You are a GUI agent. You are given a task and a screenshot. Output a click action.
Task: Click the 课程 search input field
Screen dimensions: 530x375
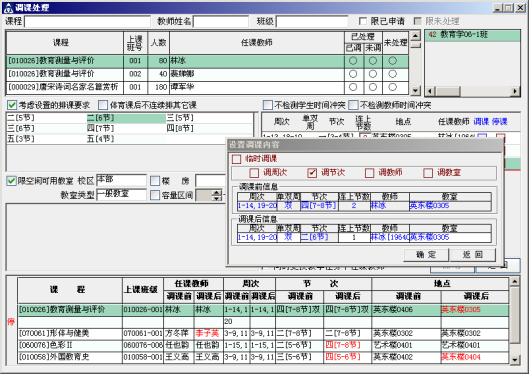tap(87, 22)
